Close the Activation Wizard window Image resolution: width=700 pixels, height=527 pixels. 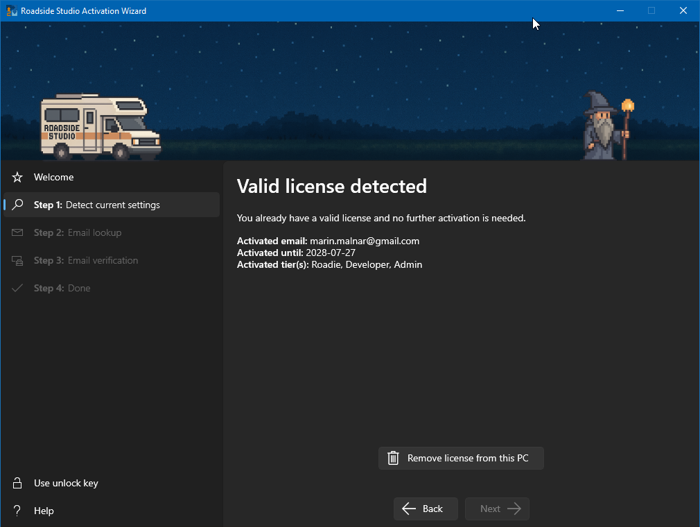[x=684, y=11]
